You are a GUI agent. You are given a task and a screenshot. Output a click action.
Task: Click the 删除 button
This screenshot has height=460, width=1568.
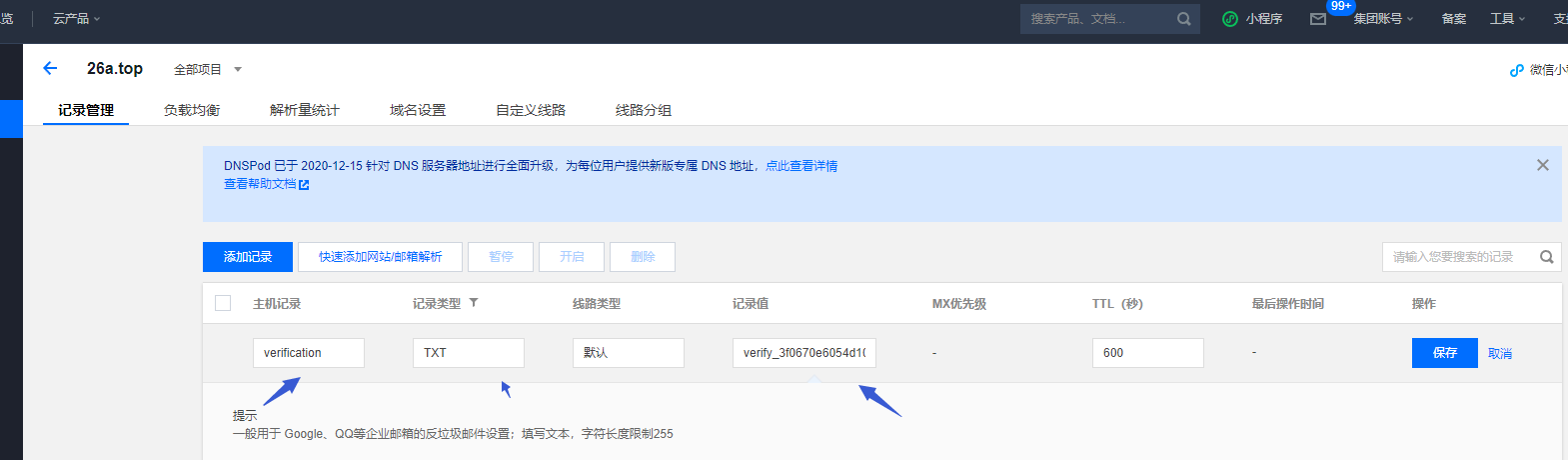pos(643,257)
